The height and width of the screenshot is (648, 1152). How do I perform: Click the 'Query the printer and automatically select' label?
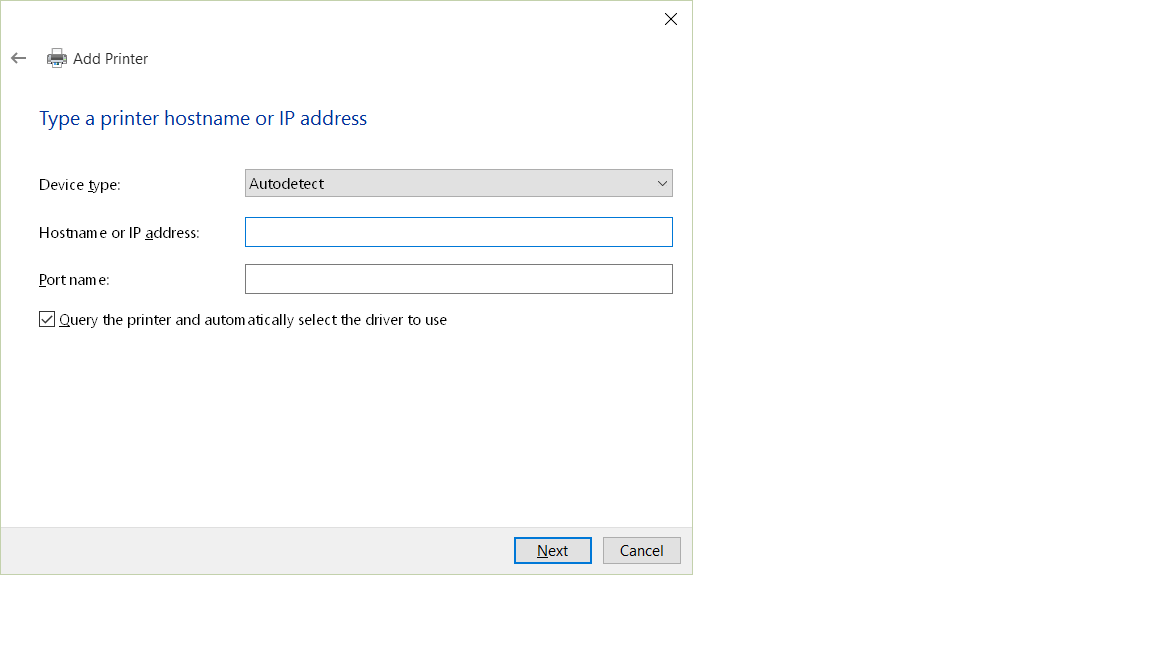coord(253,320)
